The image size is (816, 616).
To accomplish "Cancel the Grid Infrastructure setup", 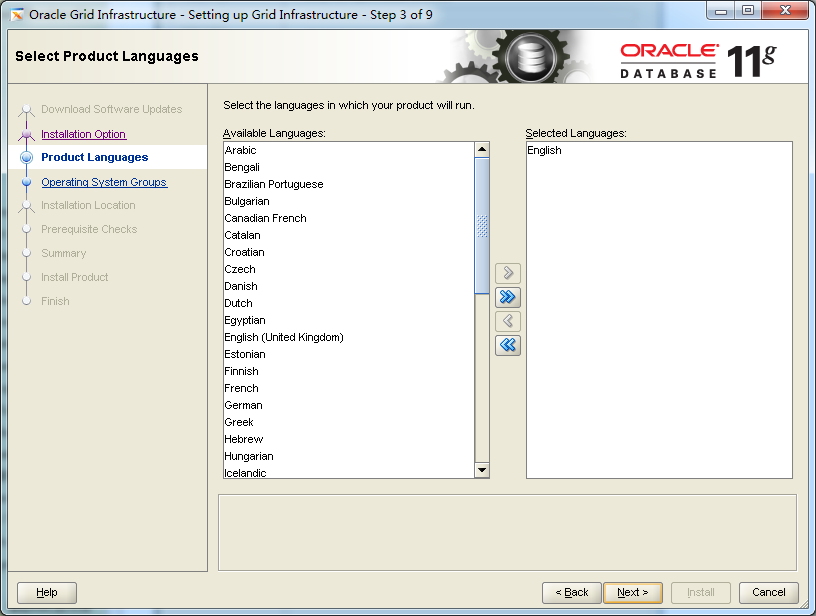I will pyautogui.click(x=769, y=593).
